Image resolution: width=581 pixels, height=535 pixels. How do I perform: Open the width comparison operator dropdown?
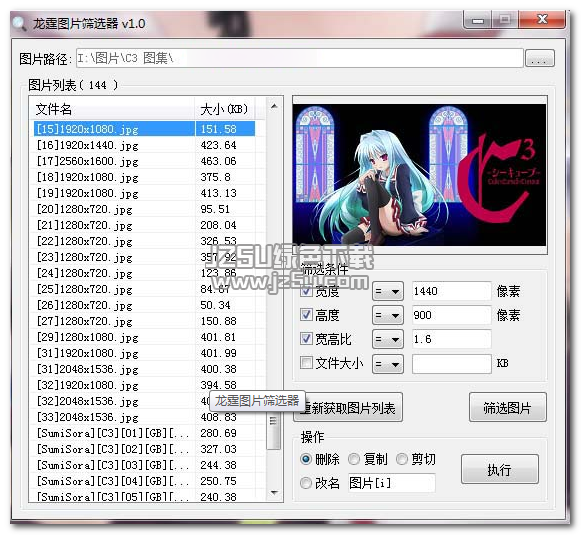click(388, 291)
